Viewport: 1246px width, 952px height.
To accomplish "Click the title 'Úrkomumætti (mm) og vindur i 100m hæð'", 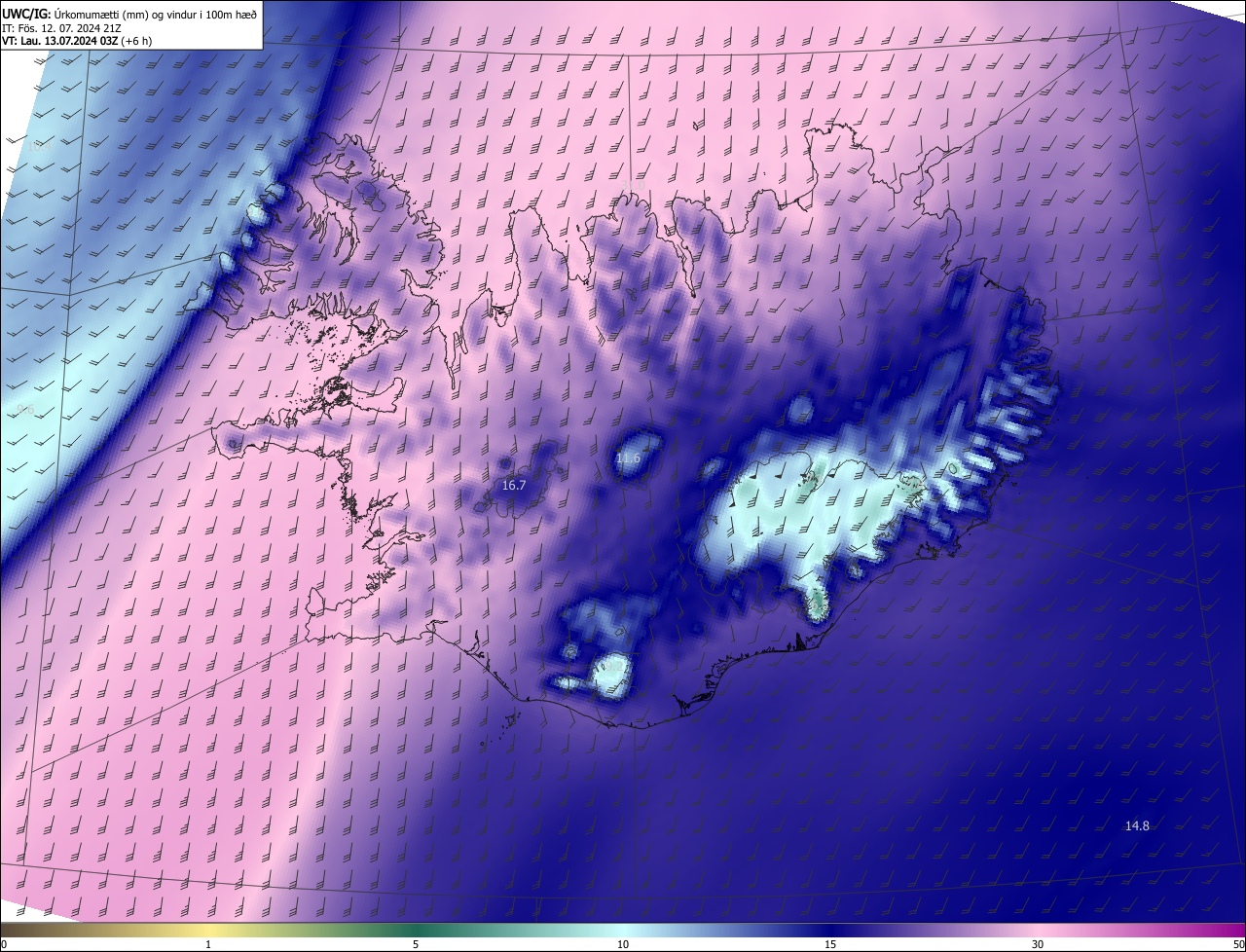I will pyautogui.click(x=155, y=14).
